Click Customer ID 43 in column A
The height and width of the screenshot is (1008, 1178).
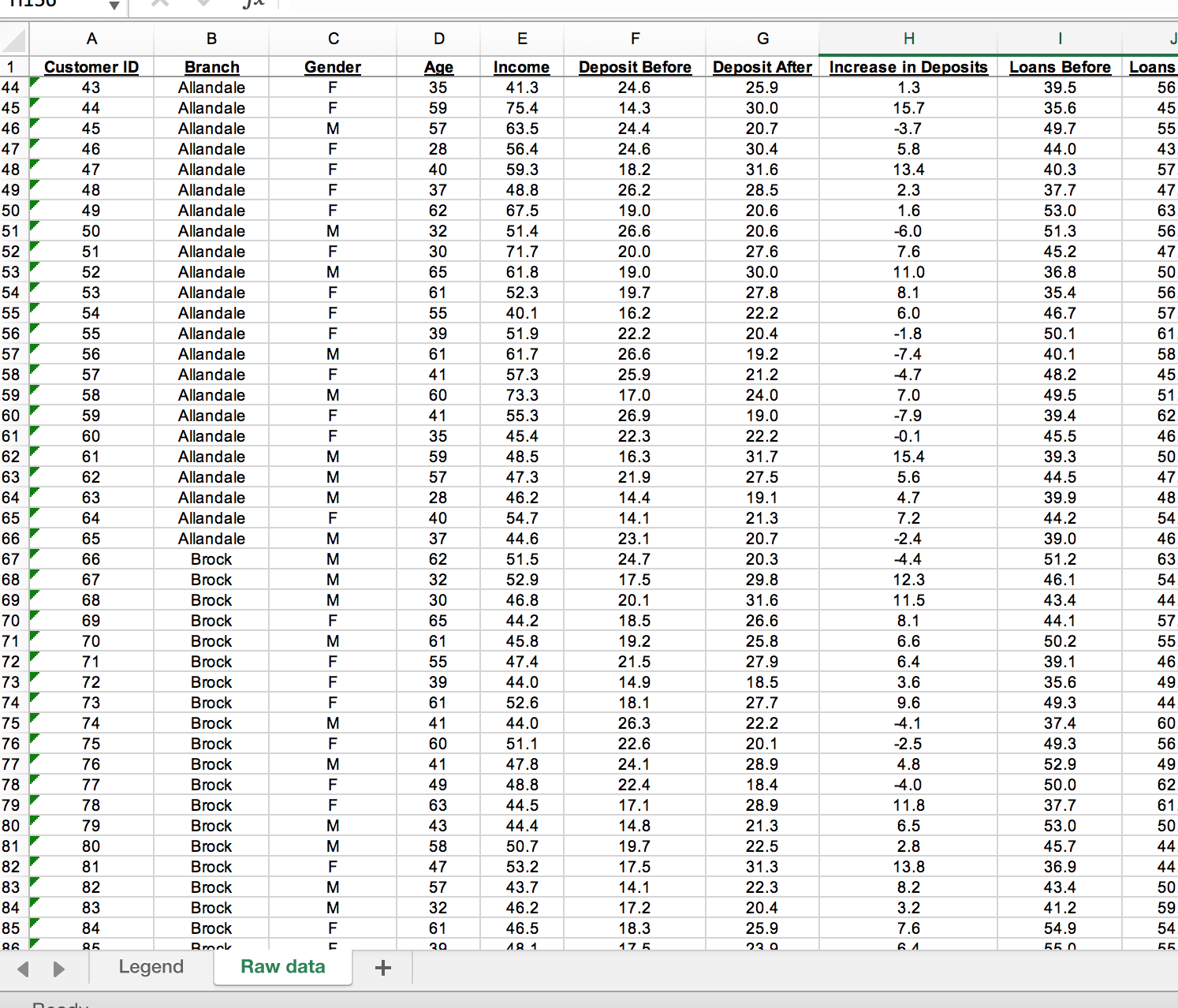coord(91,88)
